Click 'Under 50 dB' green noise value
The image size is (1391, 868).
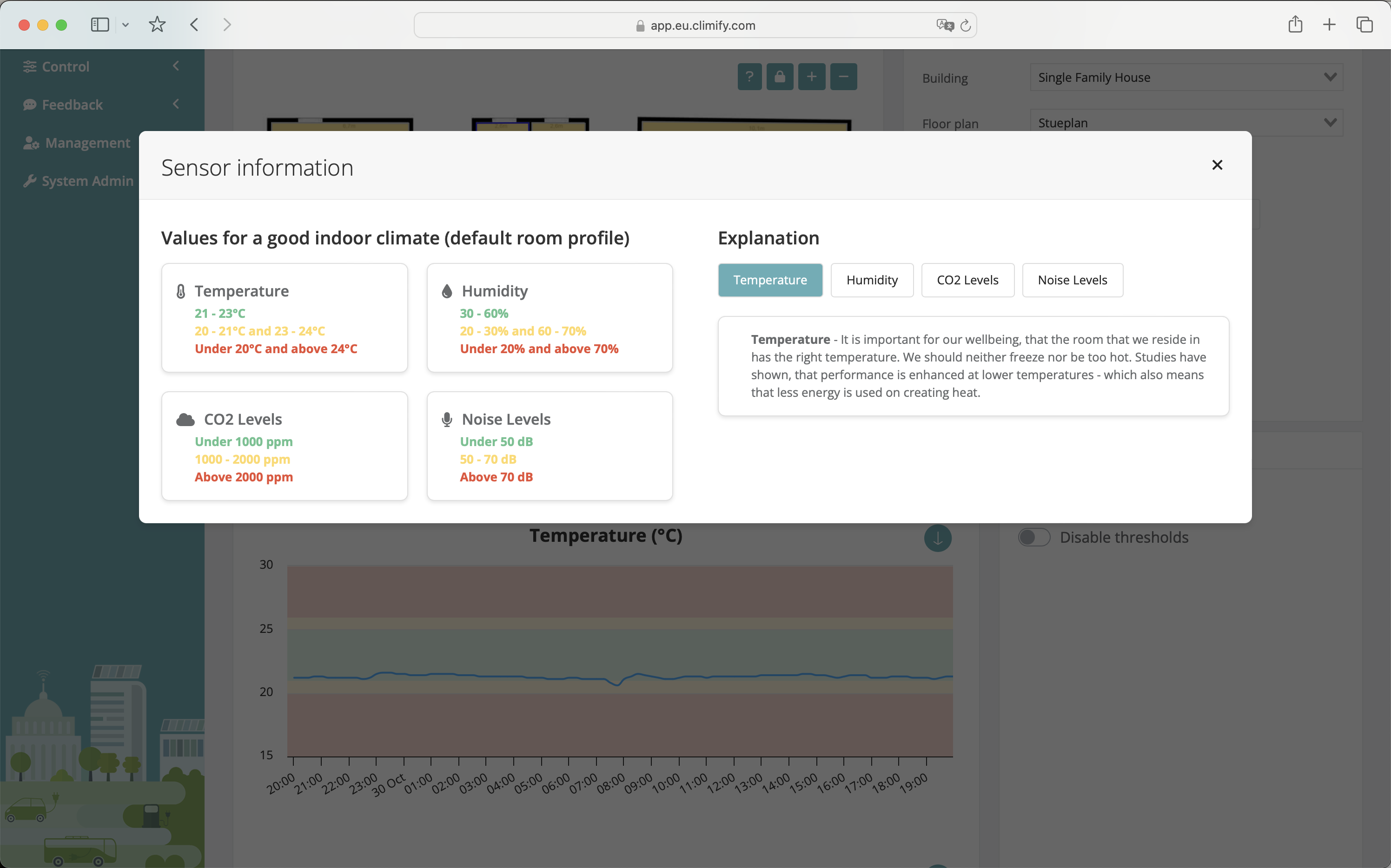(496, 441)
